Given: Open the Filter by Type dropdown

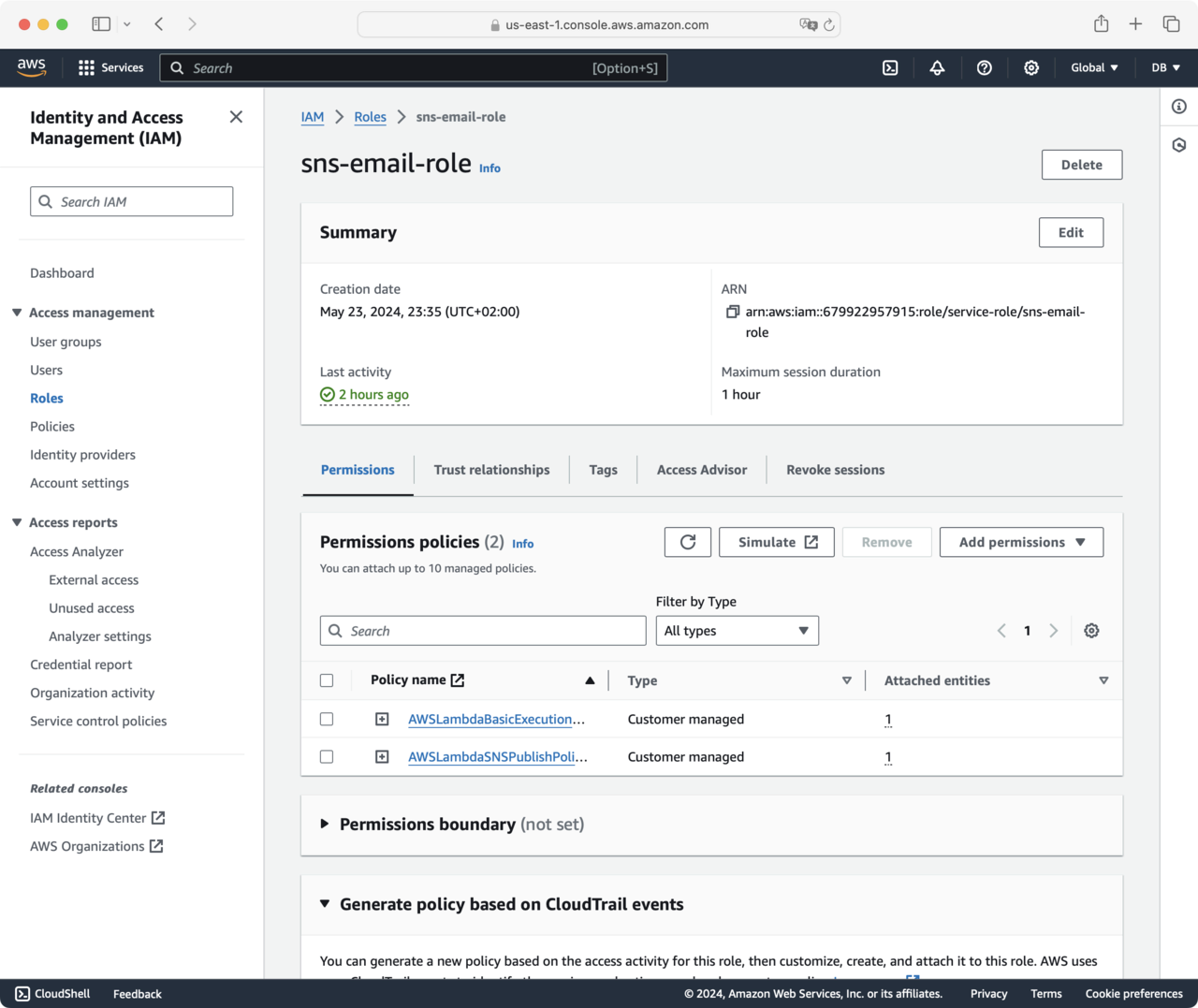Looking at the screenshot, I should tap(737, 631).
